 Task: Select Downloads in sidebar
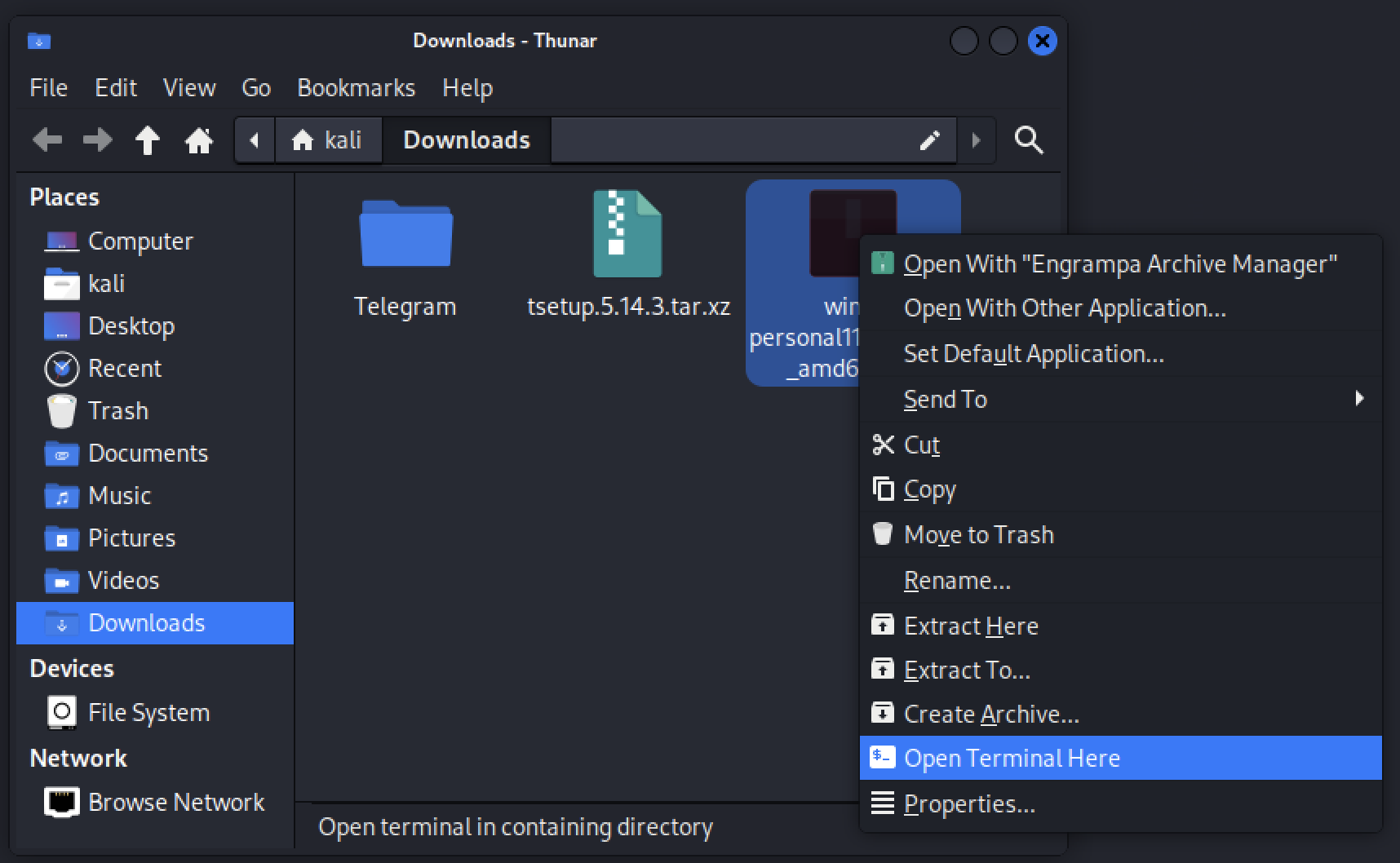tap(155, 623)
